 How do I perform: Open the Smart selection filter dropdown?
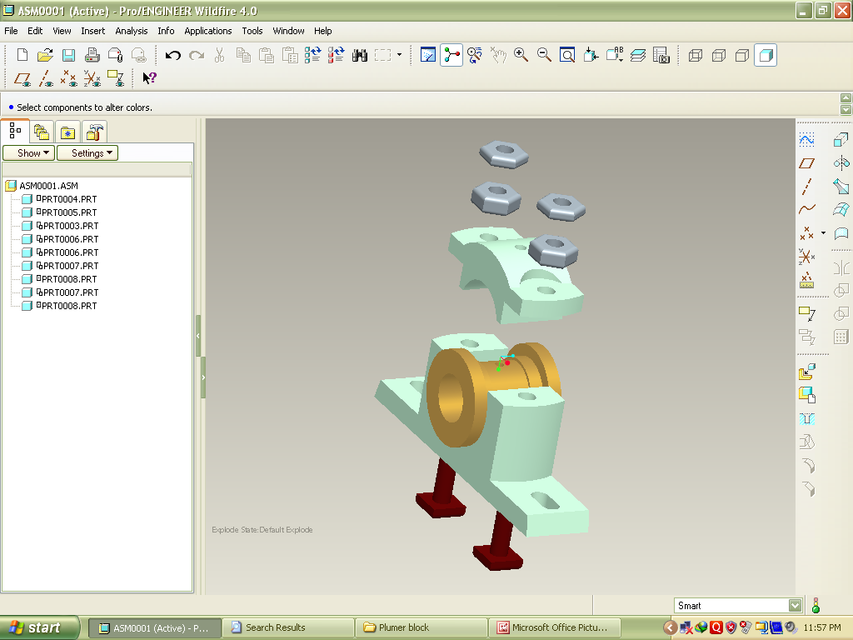(795, 605)
